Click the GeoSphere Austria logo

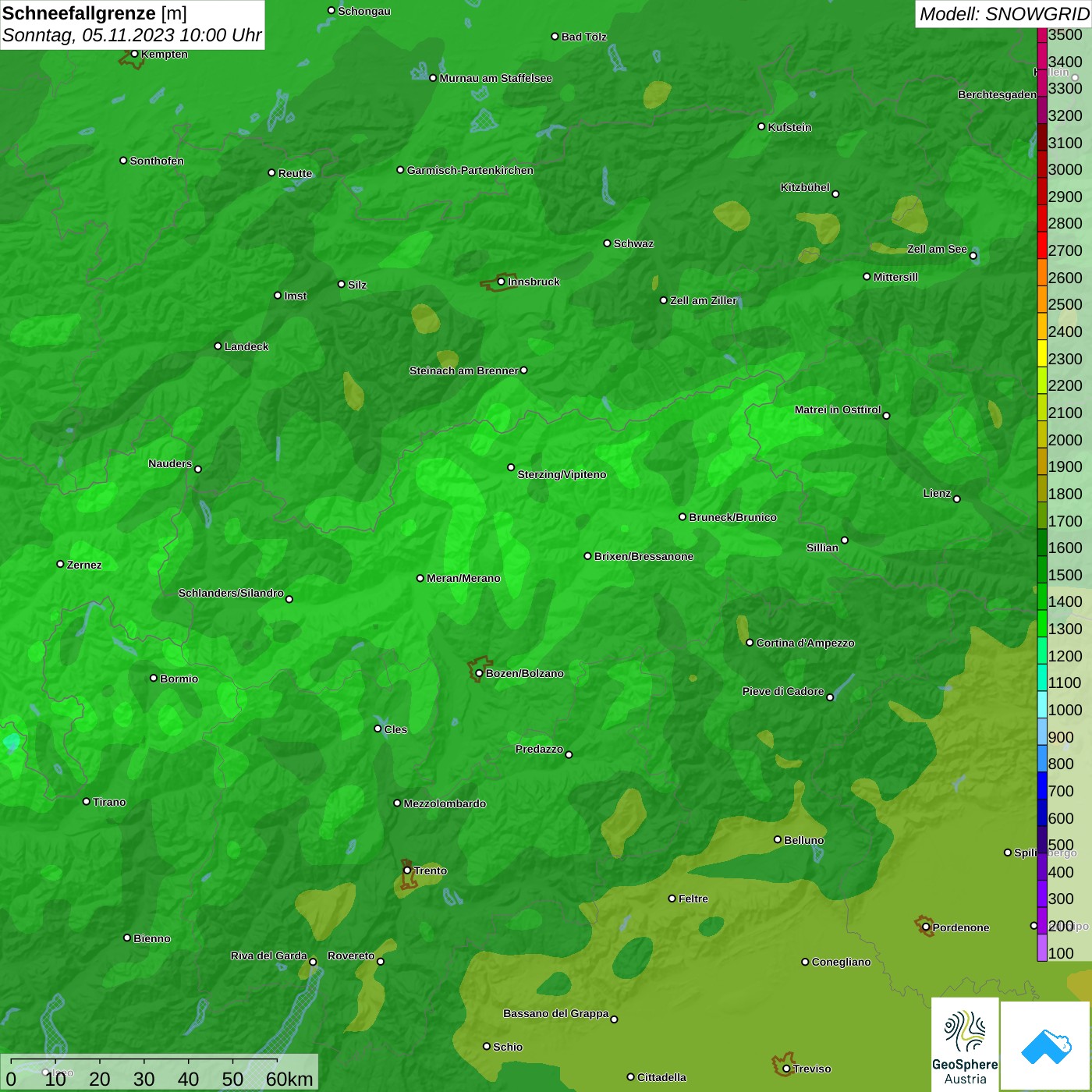(965, 1044)
